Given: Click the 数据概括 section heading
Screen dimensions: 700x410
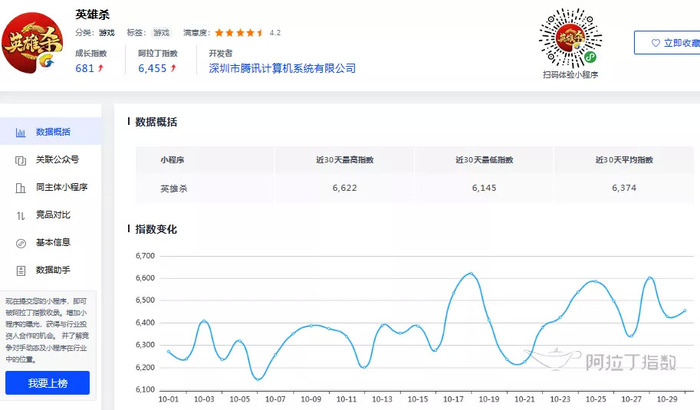Looking at the screenshot, I should coord(156,122).
